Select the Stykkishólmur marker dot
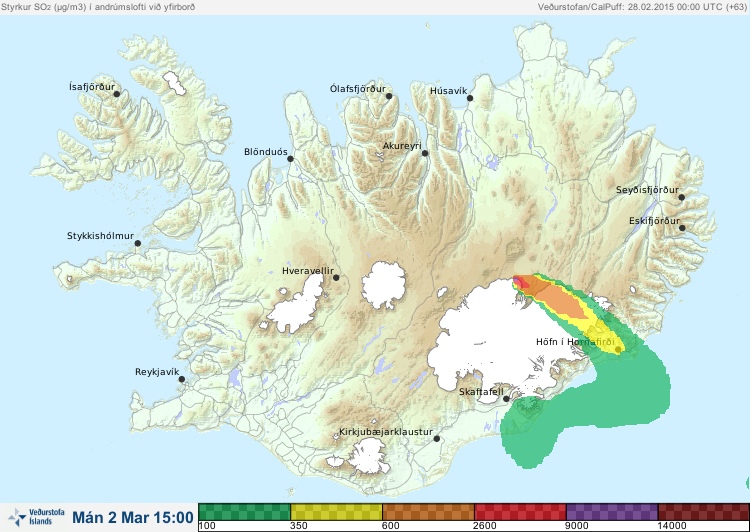Image resolution: width=750 pixels, height=532 pixels. 138,244
